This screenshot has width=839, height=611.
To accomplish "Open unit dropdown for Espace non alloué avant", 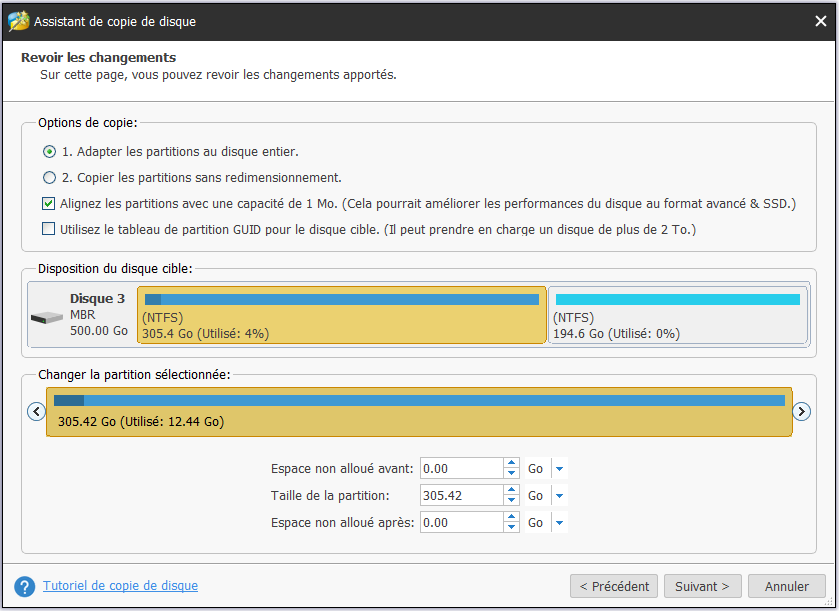I will tap(560, 469).
